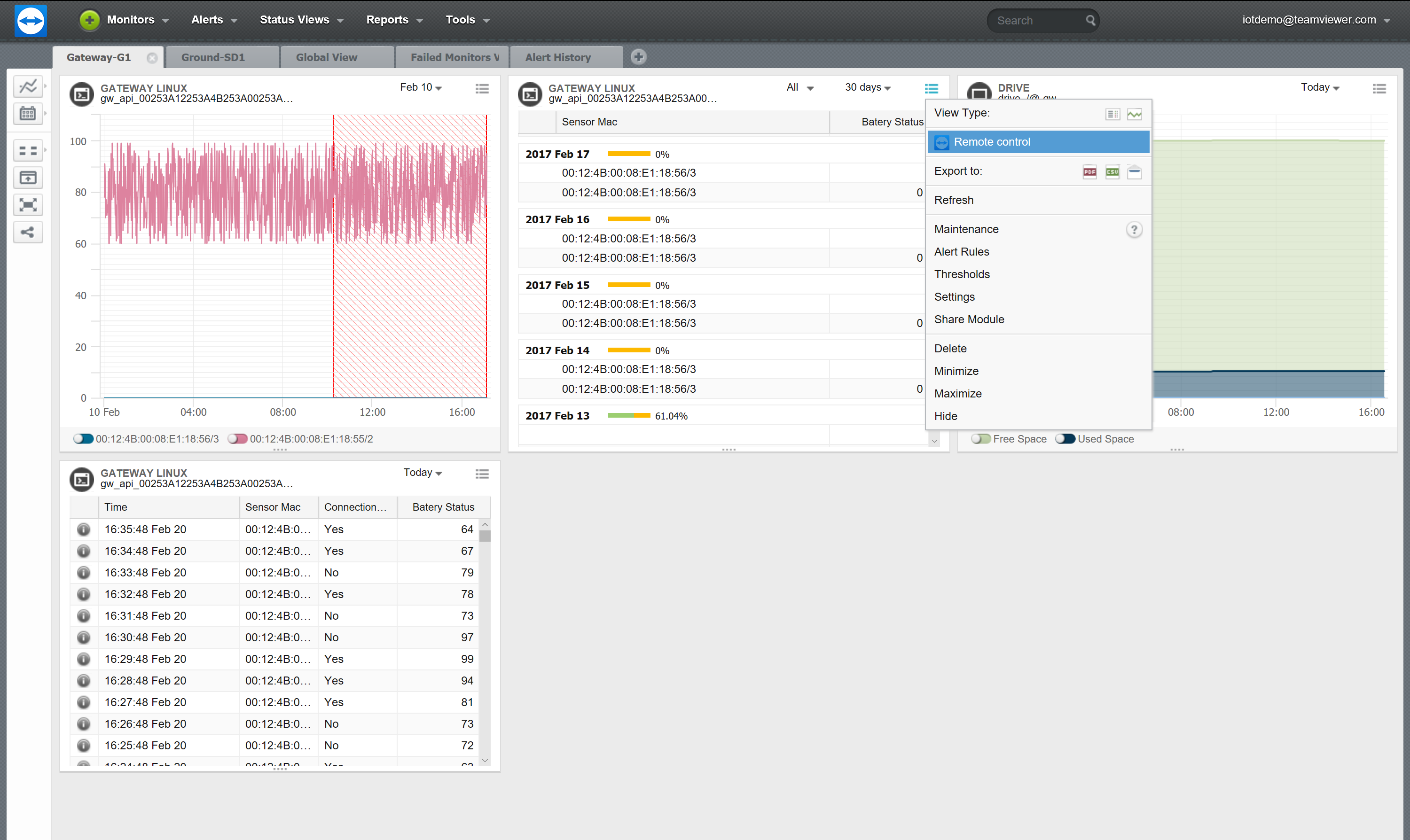Export module to PDF
The width and height of the screenshot is (1410, 840).
point(1089,172)
